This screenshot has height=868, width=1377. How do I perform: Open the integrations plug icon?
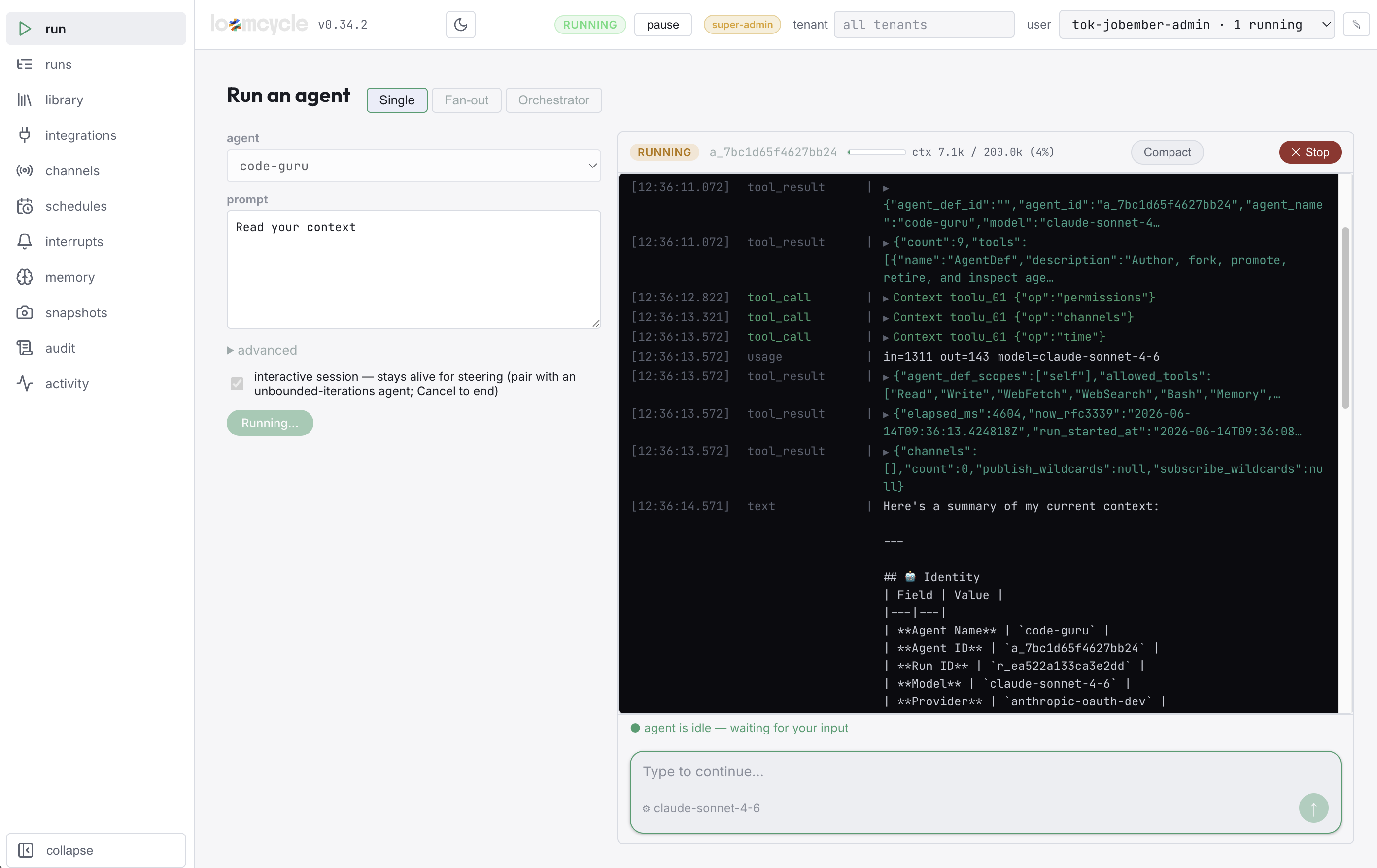(25, 135)
